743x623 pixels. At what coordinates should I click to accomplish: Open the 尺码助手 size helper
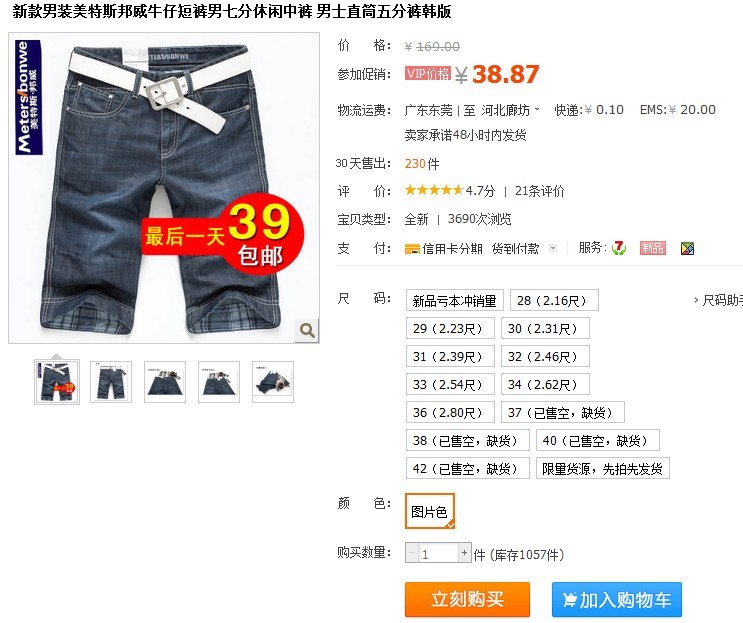[718, 300]
